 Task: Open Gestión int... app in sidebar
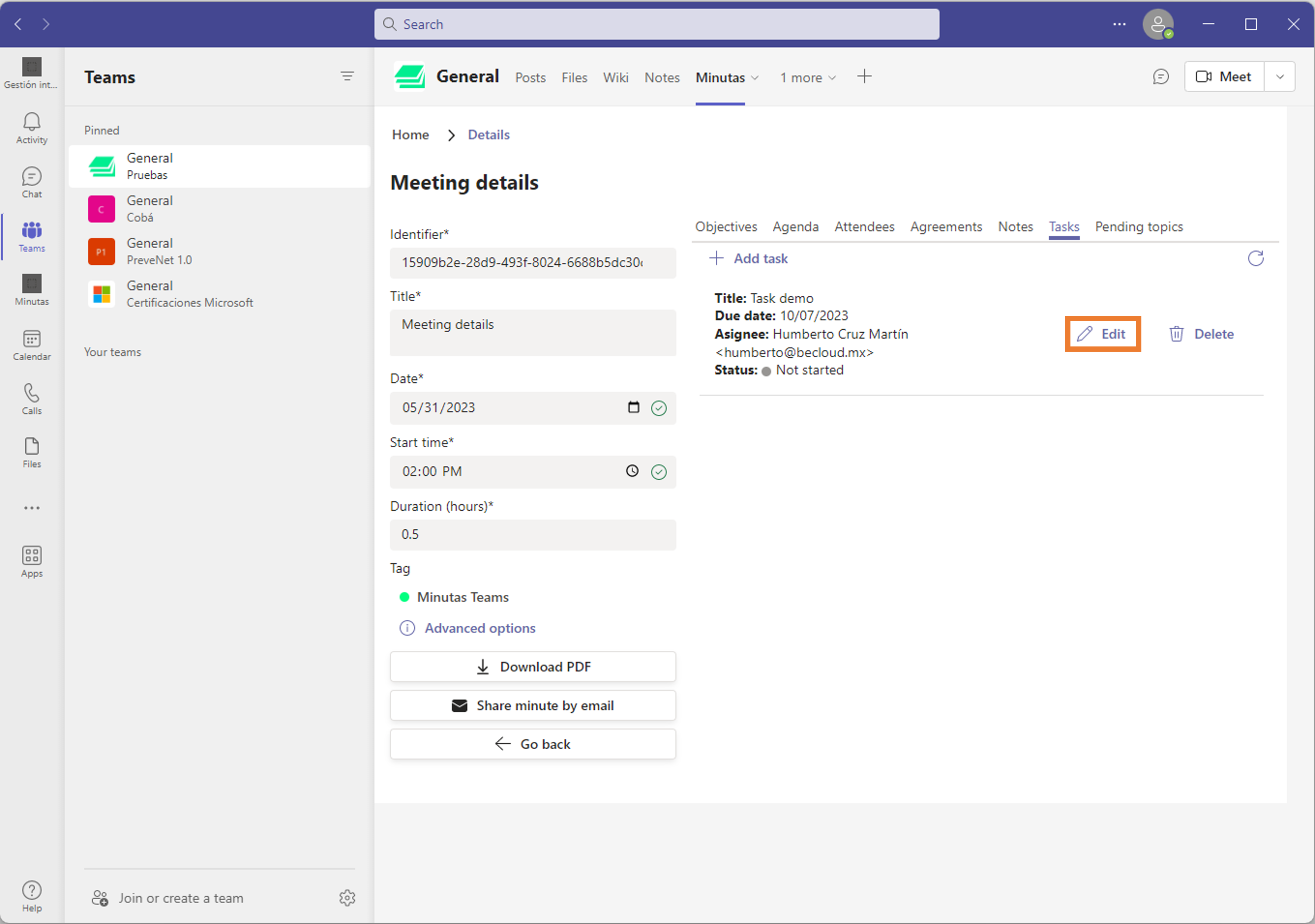[31, 73]
